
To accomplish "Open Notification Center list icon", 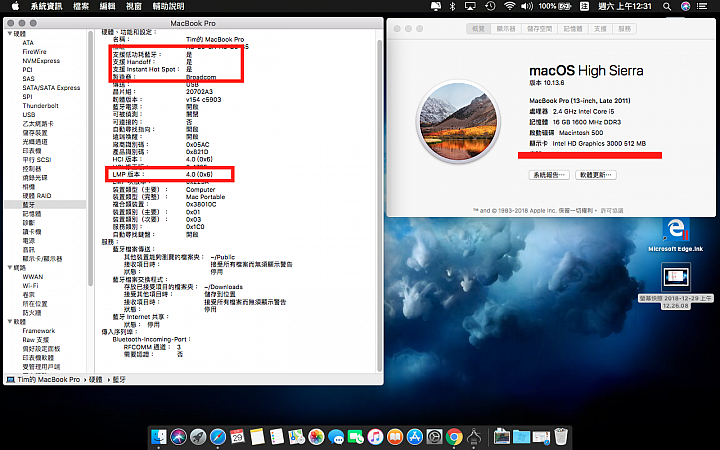I will pos(702,6).
